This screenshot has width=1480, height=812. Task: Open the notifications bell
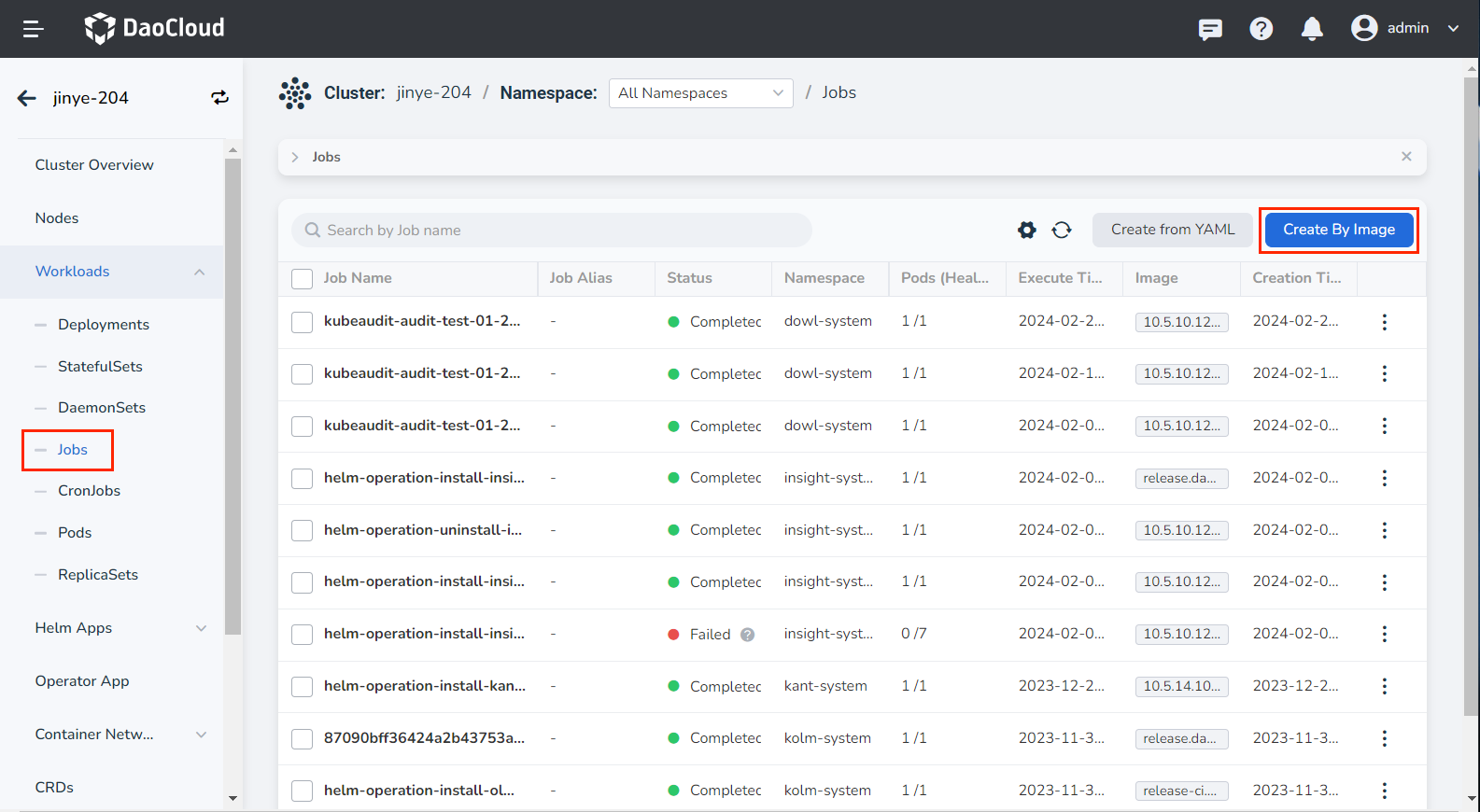1312,29
